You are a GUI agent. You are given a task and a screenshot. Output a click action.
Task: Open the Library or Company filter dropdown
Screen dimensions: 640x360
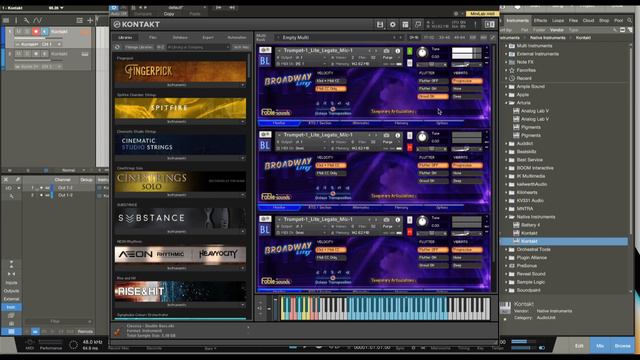(x=198, y=47)
